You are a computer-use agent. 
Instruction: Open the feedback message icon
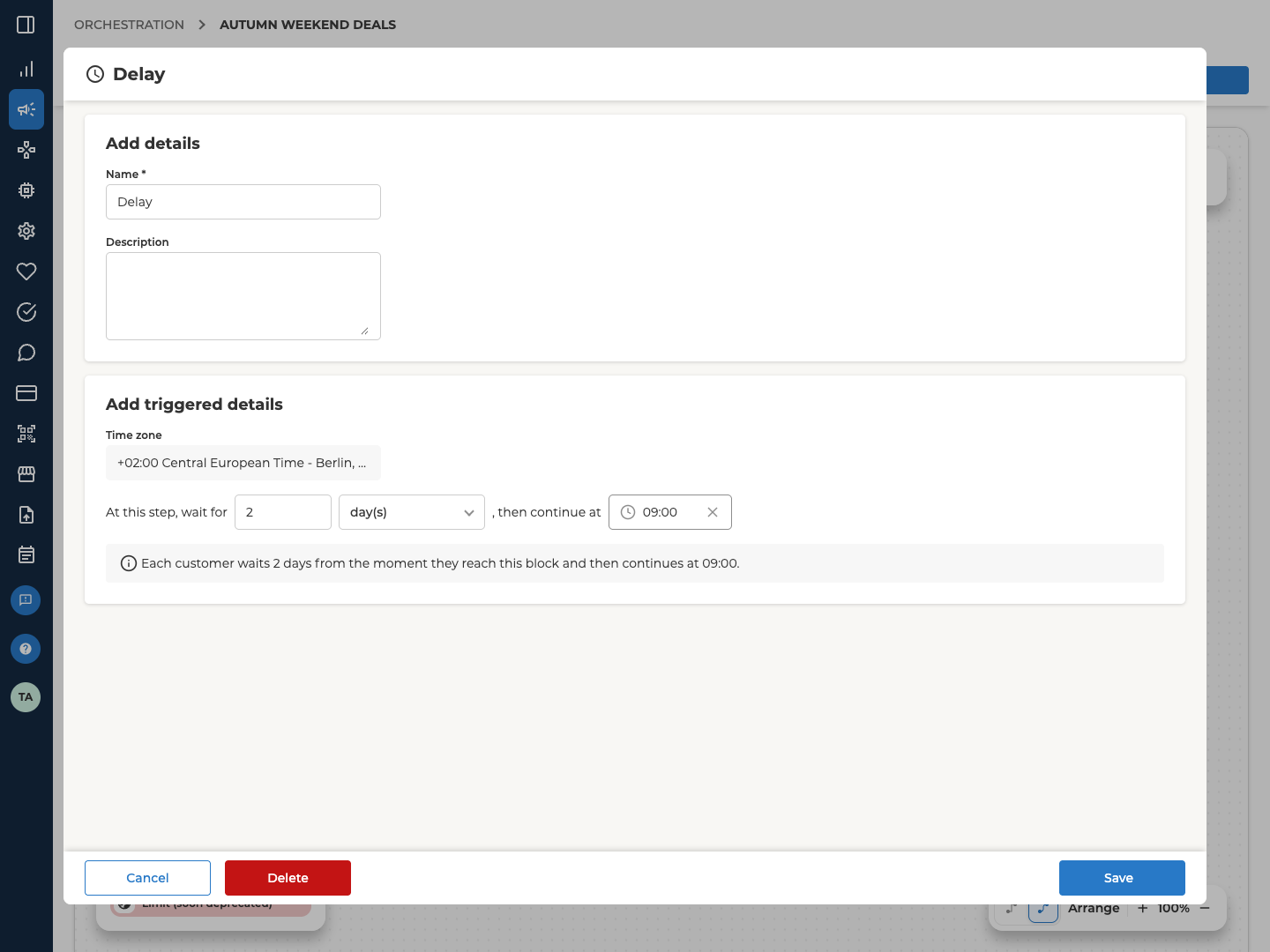point(26,600)
